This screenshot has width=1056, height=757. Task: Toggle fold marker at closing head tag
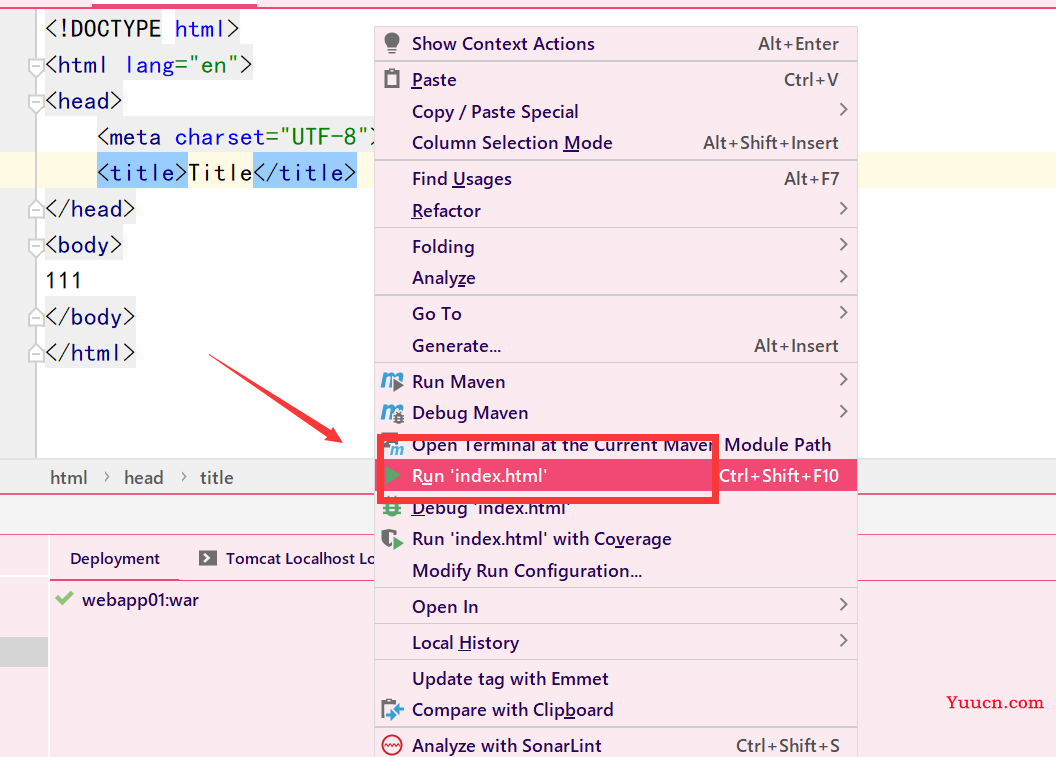click(35, 209)
